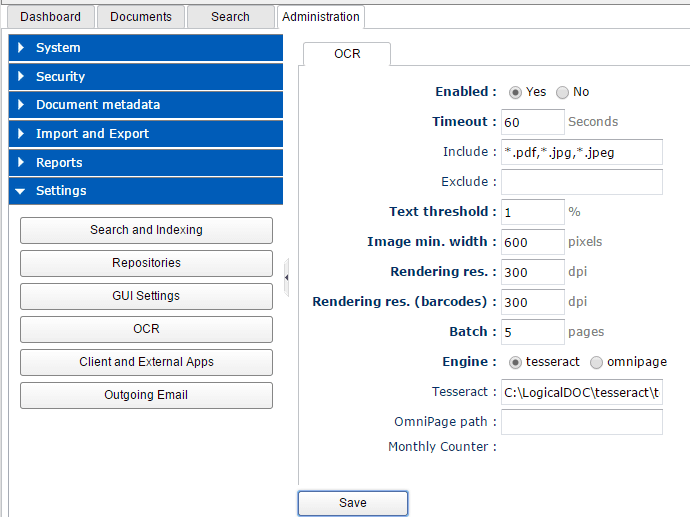Click the Monthly Counter label
The width and height of the screenshot is (690, 517).
click(x=442, y=447)
